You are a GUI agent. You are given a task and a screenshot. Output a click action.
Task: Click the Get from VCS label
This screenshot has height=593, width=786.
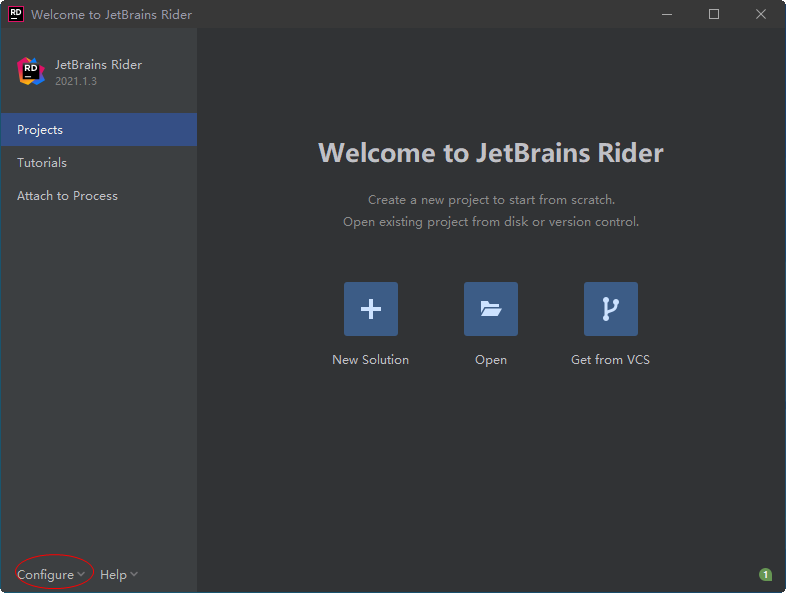tap(611, 359)
